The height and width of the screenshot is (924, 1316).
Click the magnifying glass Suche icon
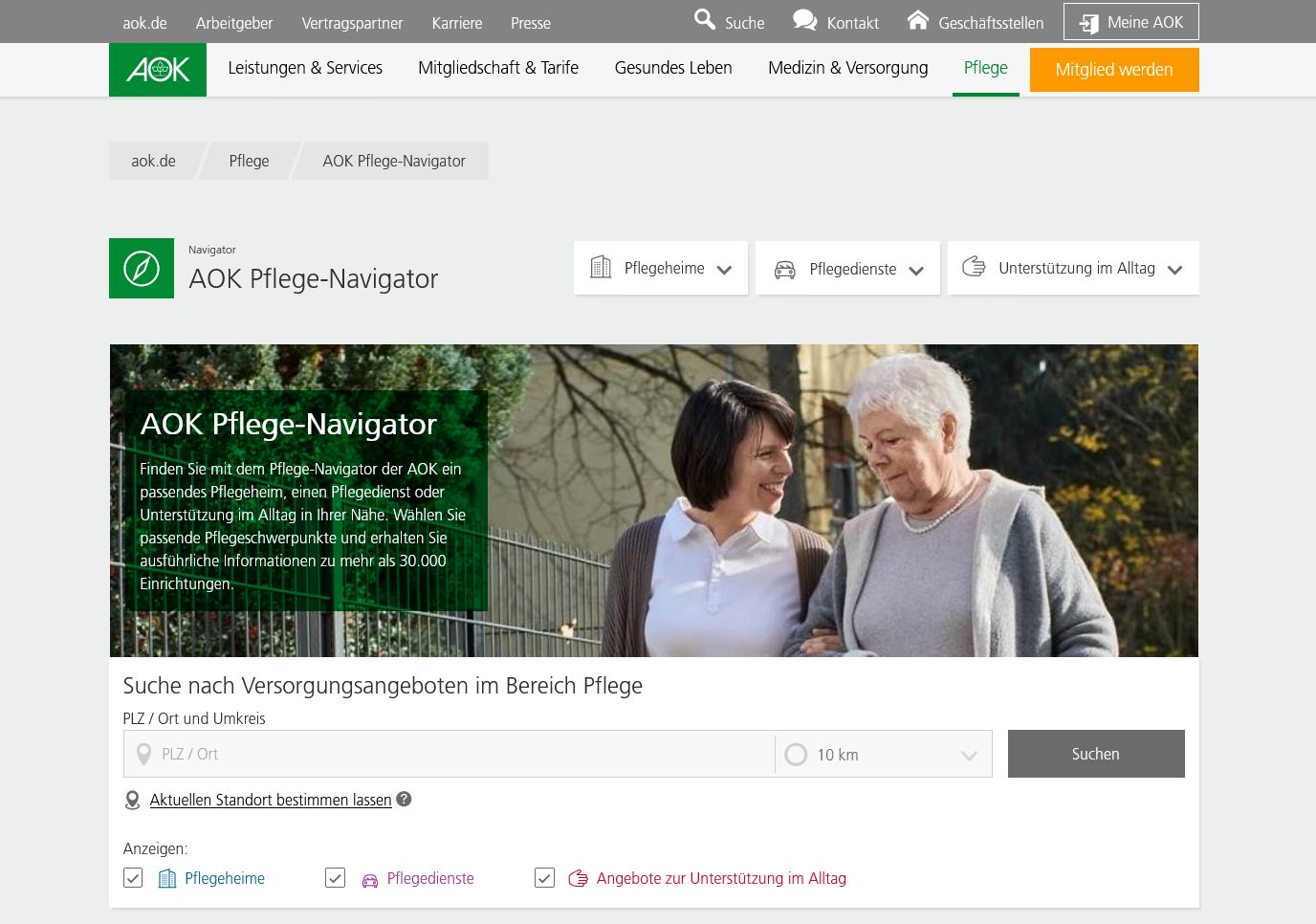coord(705,20)
